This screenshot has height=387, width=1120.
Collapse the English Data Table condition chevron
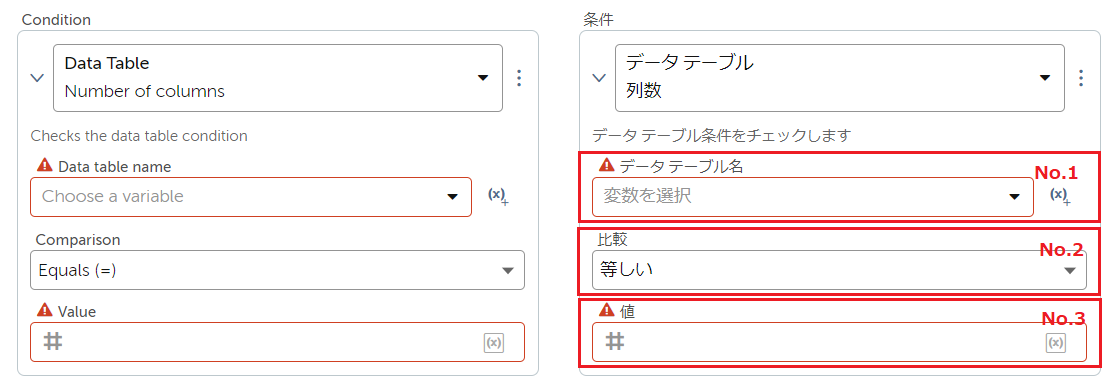tap(36, 78)
